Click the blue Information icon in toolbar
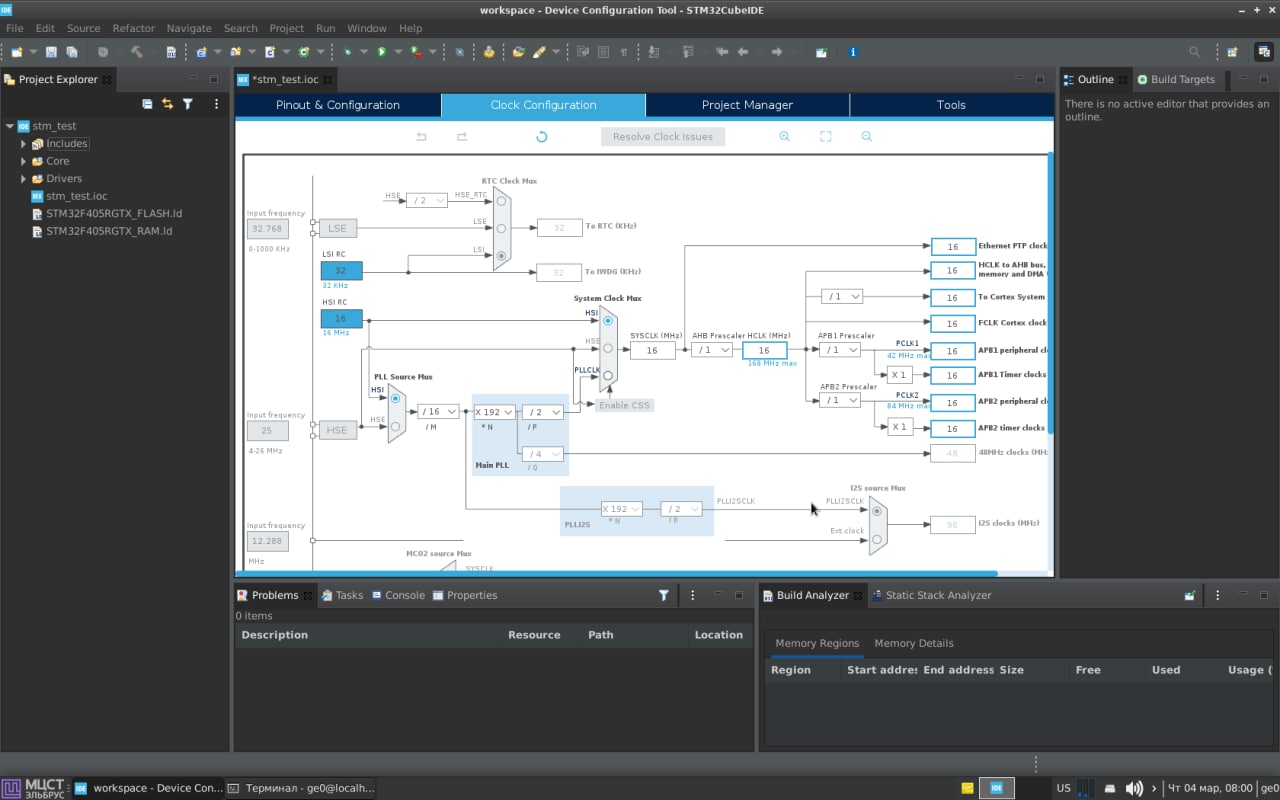1280x800 pixels. (853, 52)
